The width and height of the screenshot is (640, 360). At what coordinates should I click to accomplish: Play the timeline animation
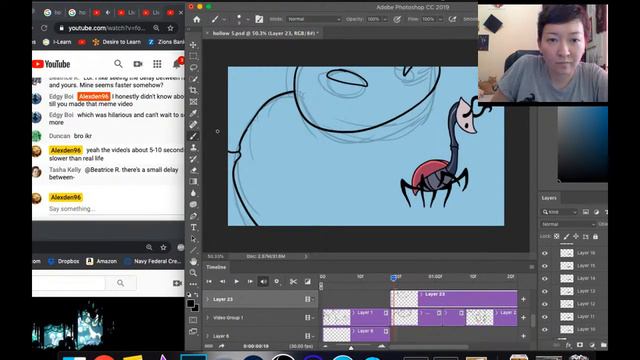coord(236,282)
